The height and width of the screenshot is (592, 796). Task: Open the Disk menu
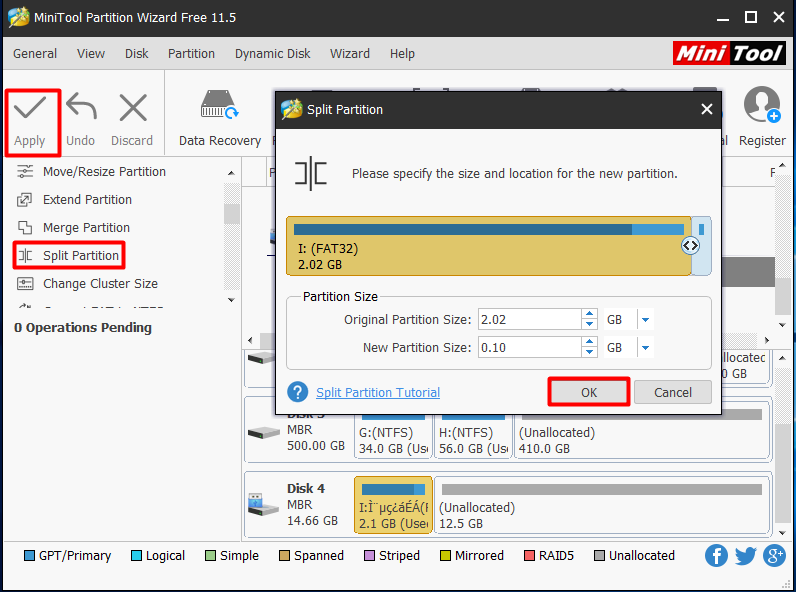[137, 53]
